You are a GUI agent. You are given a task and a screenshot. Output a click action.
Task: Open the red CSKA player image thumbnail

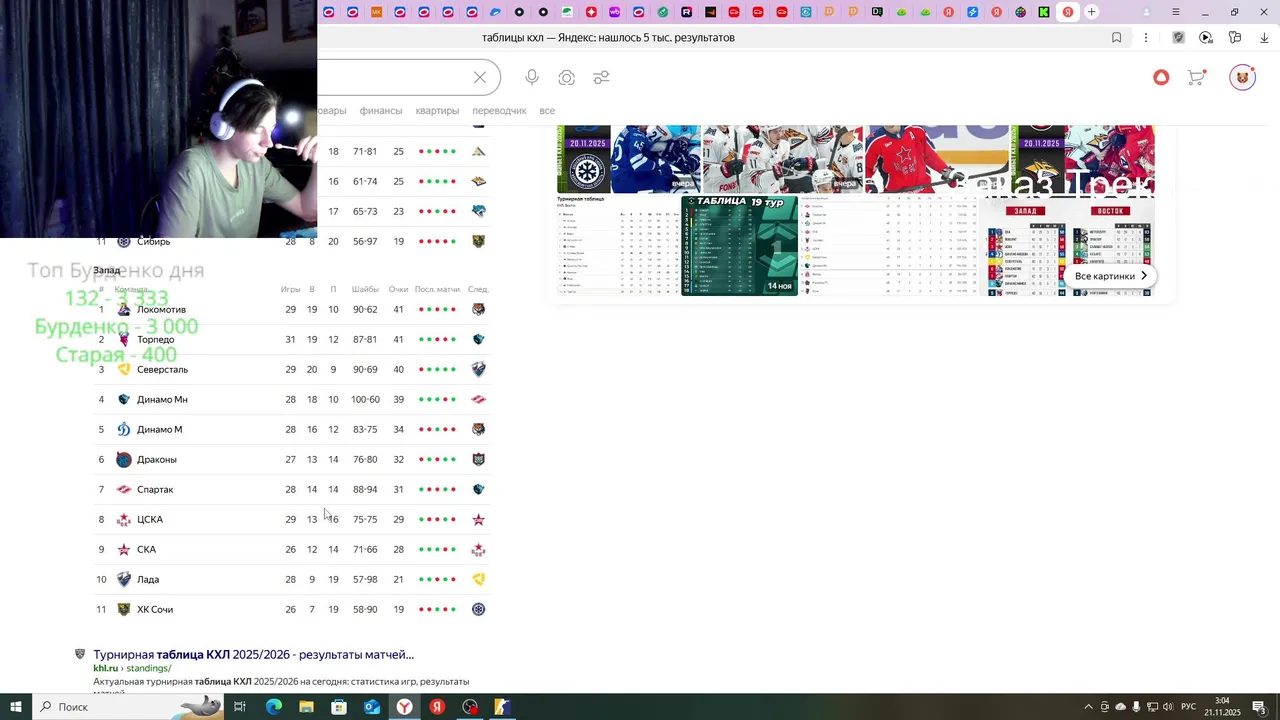tap(938, 159)
